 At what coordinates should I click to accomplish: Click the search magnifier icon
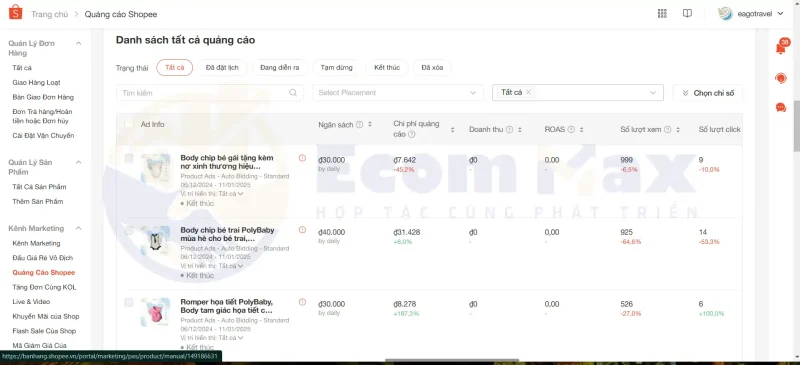293,93
